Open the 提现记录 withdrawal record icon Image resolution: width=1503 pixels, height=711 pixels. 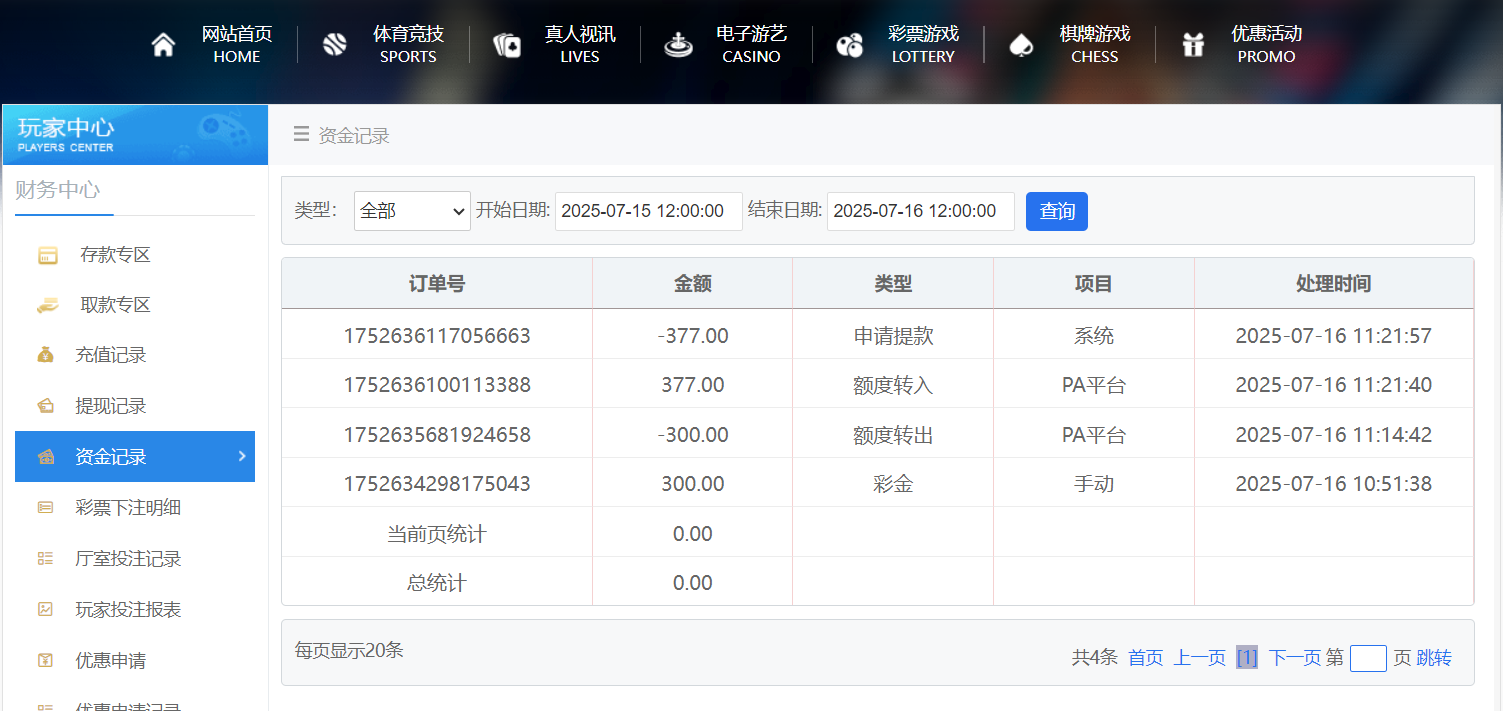click(45, 405)
